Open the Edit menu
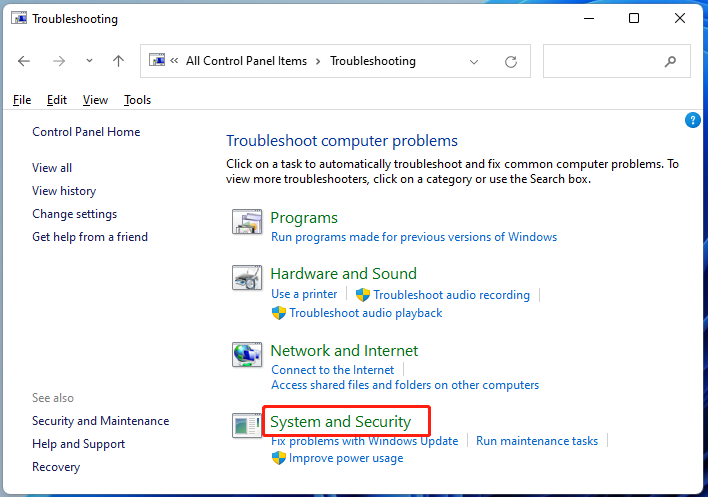Viewport: 708px width, 497px height. pyautogui.click(x=57, y=100)
